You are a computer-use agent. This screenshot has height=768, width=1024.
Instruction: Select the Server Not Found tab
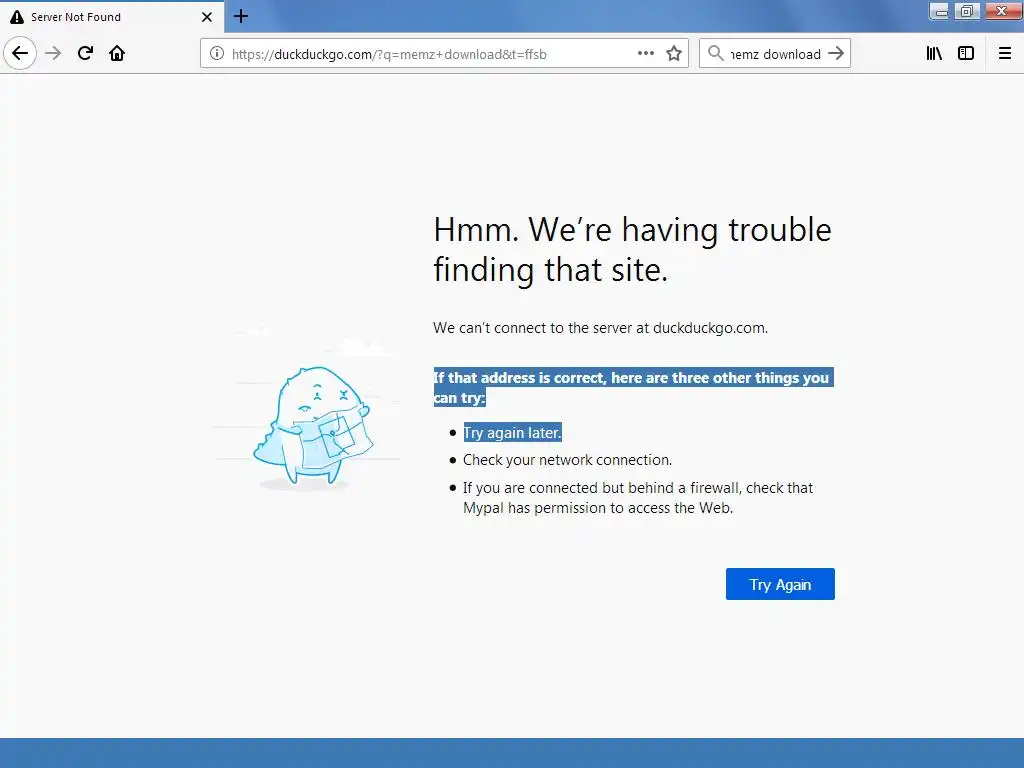[x=112, y=16]
